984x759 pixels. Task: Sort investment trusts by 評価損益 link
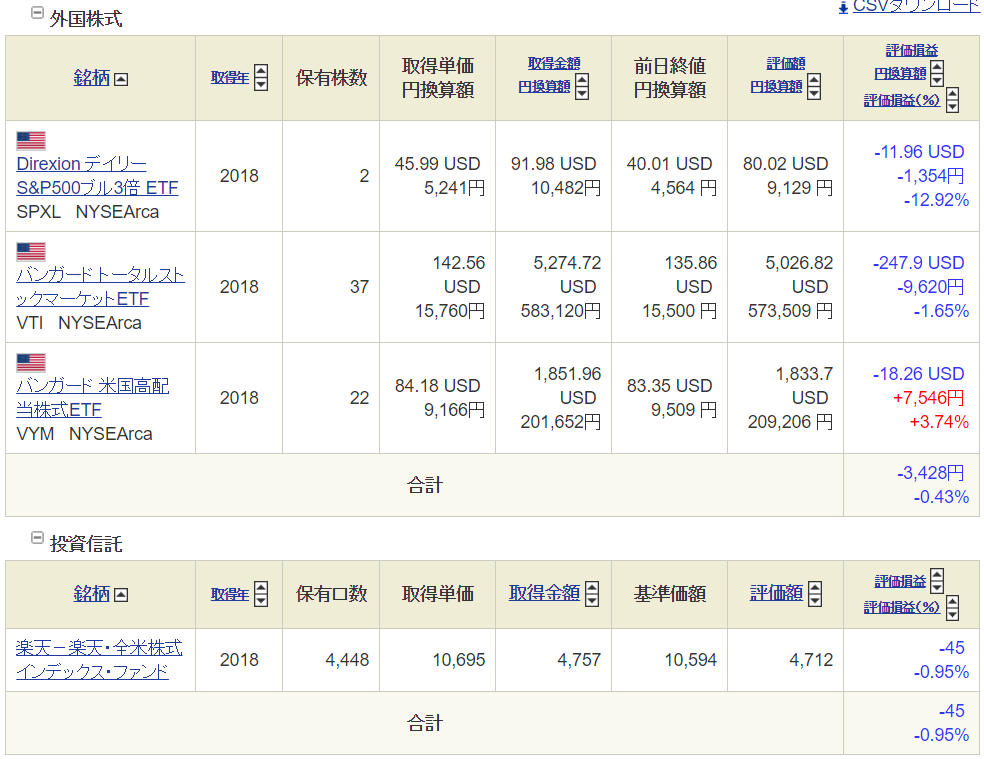[x=900, y=582]
